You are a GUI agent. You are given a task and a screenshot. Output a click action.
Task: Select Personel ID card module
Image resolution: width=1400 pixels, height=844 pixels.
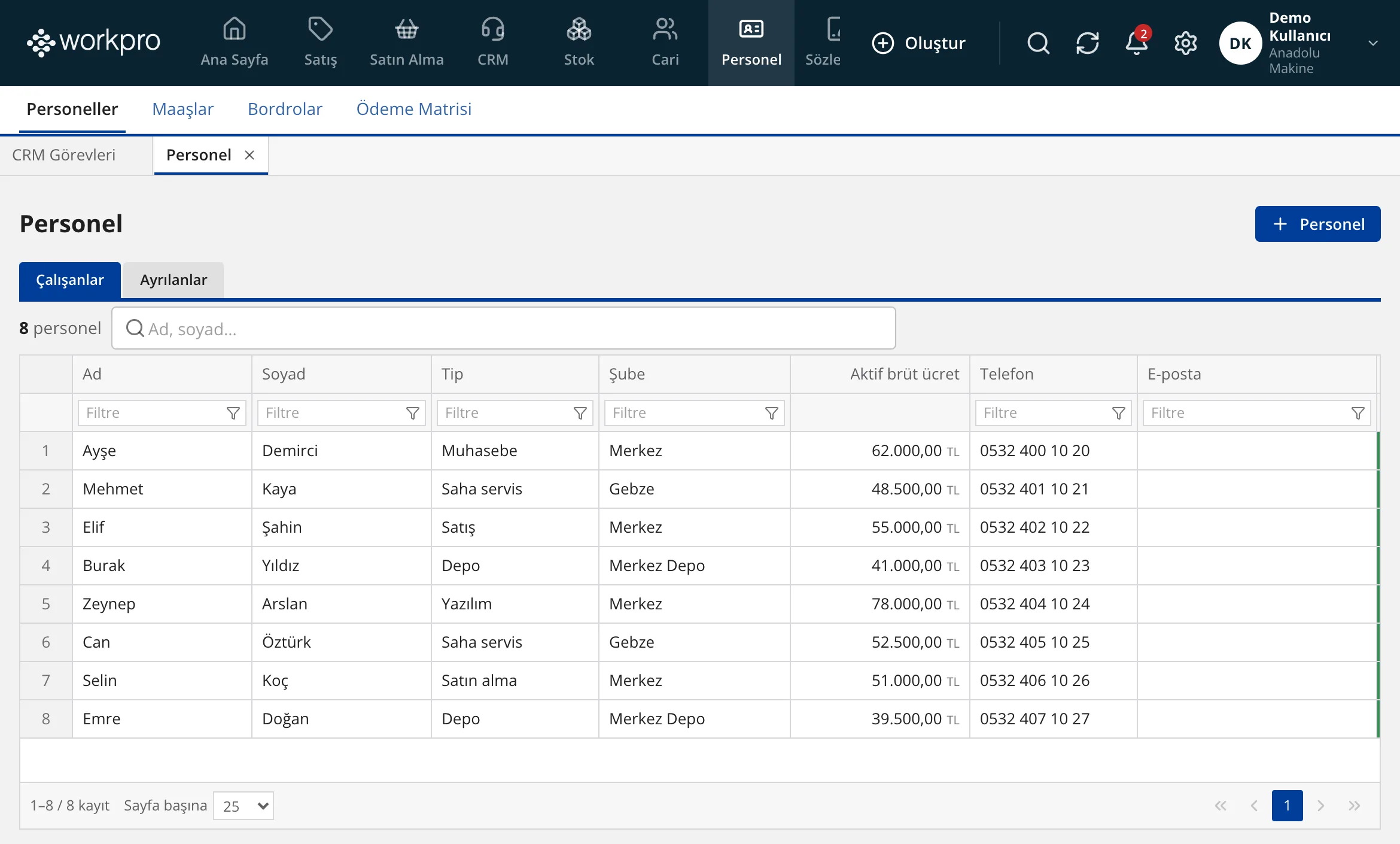pos(751,42)
